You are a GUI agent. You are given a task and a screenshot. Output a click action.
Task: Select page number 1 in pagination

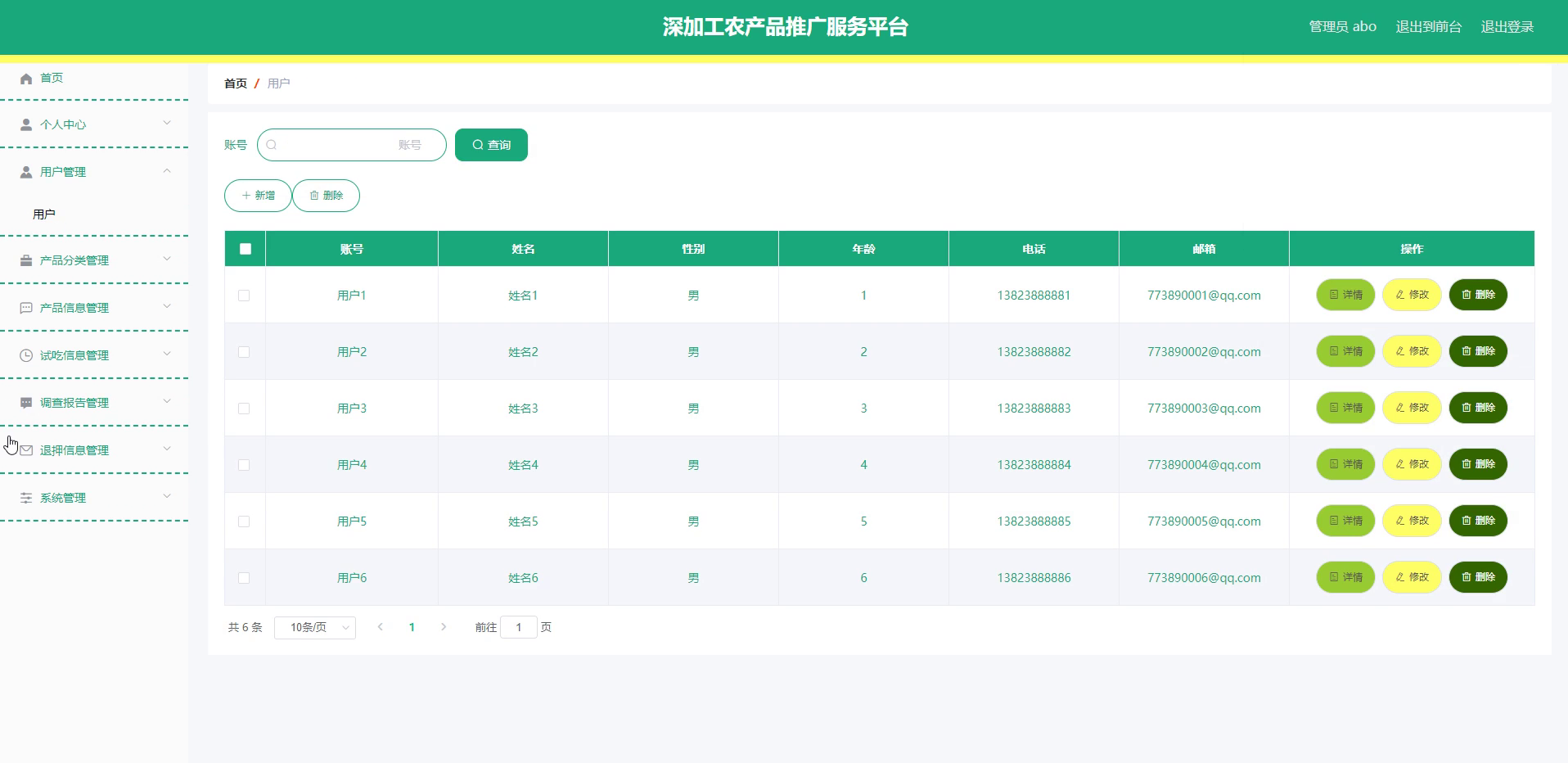coord(412,627)
